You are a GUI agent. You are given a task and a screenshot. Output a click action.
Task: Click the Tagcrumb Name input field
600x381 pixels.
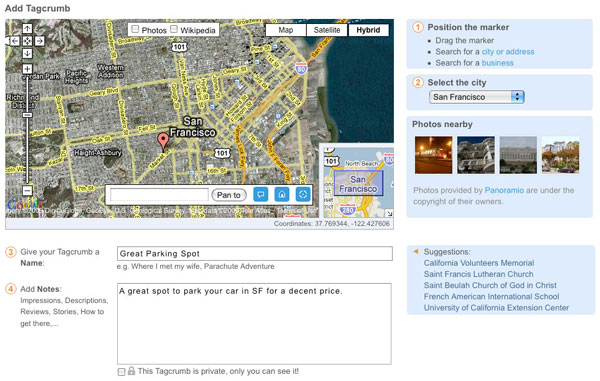point(255,253)
